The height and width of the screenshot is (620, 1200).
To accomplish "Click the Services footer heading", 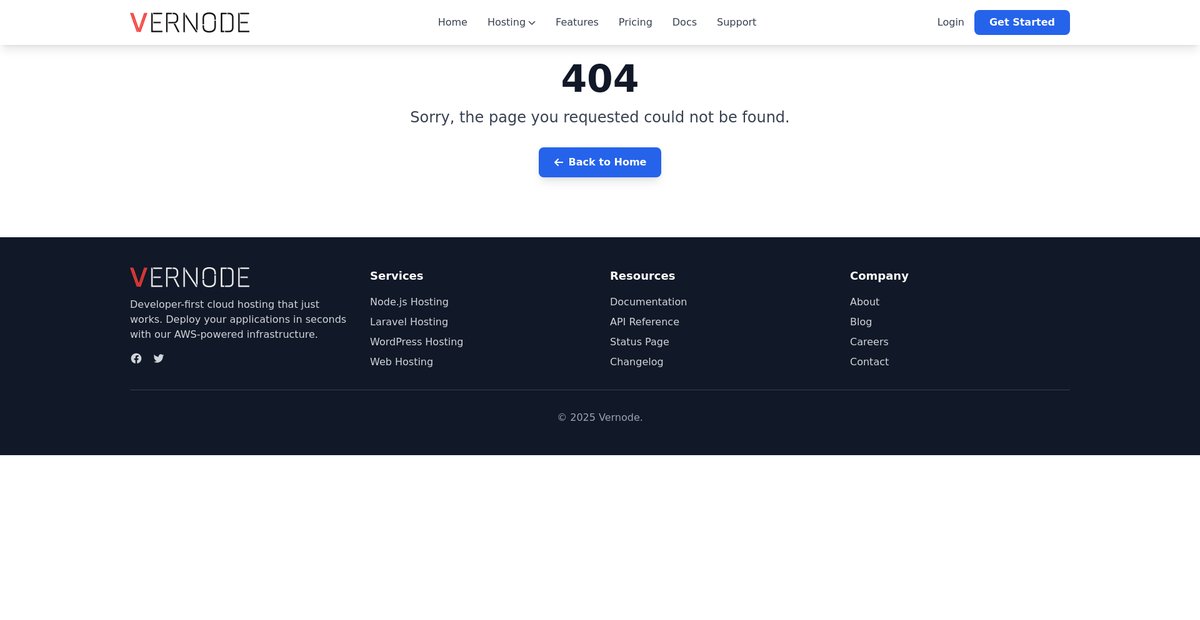I will [x=396, y=276].
